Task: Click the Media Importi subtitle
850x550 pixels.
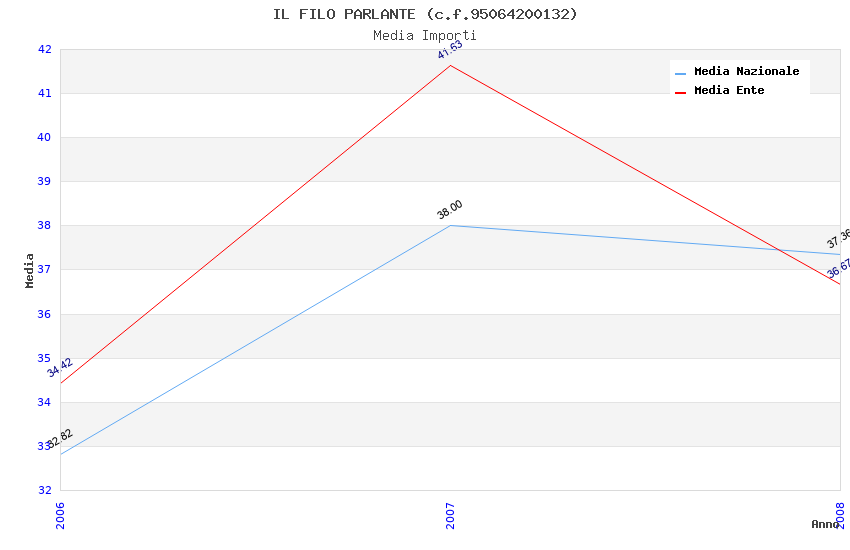Action: tap(425, 35)
